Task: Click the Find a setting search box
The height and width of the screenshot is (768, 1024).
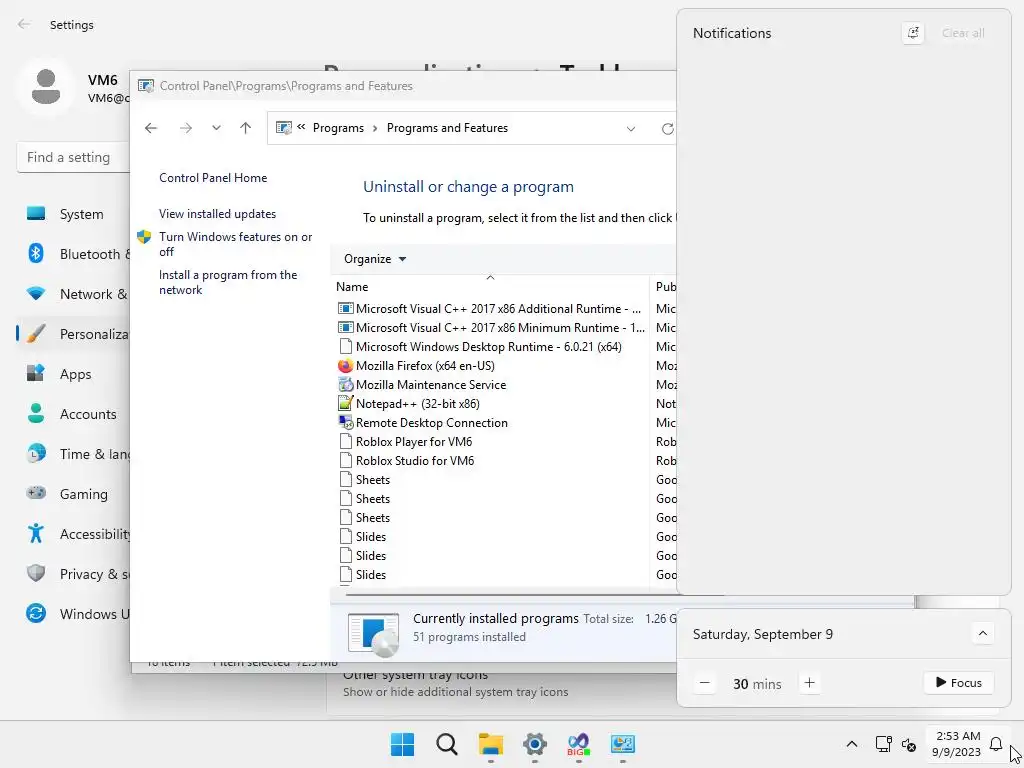Action: click(x=73, y=157)
